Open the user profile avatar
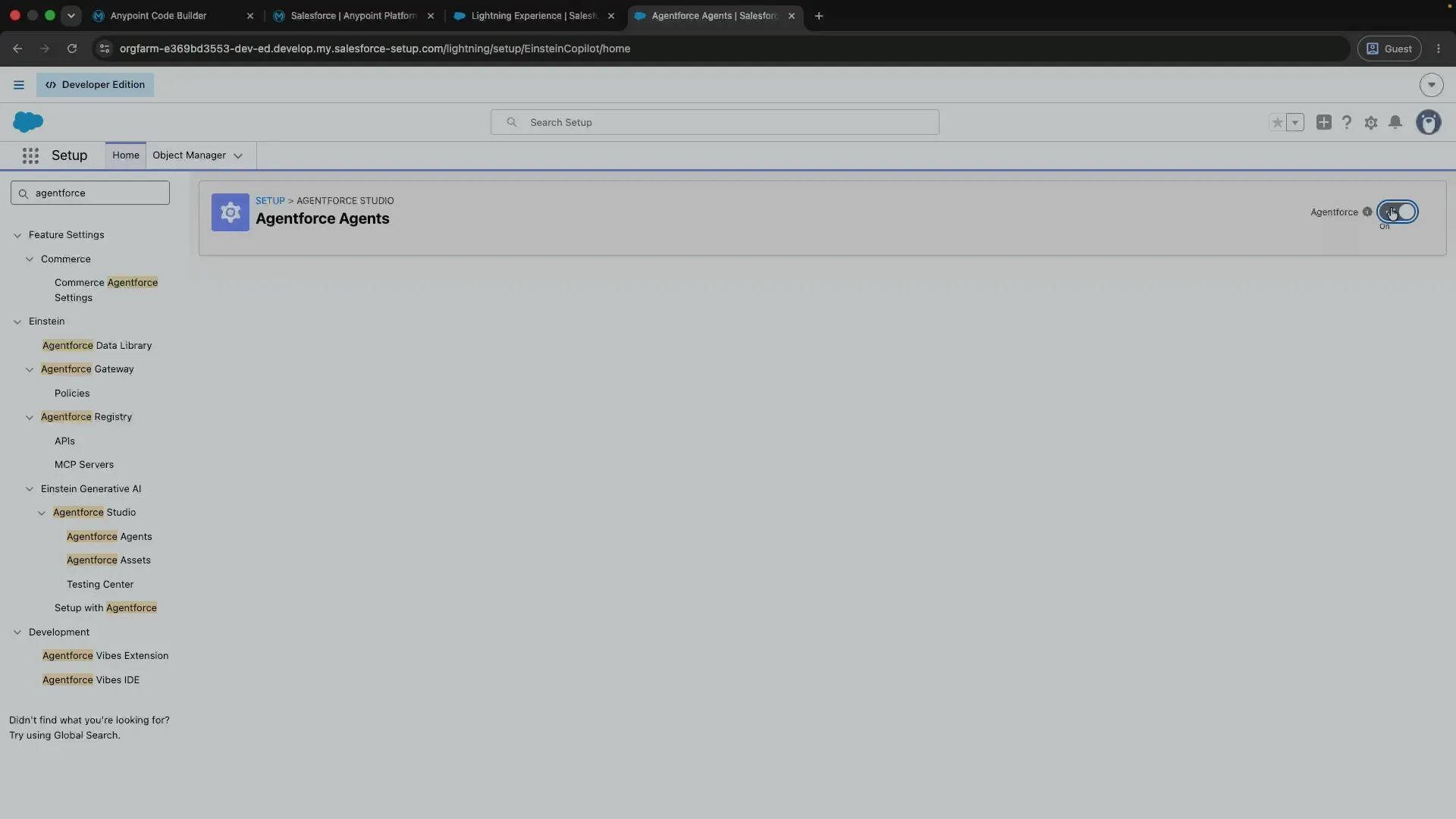The width and height of the screenshot is (1456, 819). click(1429, 122)
